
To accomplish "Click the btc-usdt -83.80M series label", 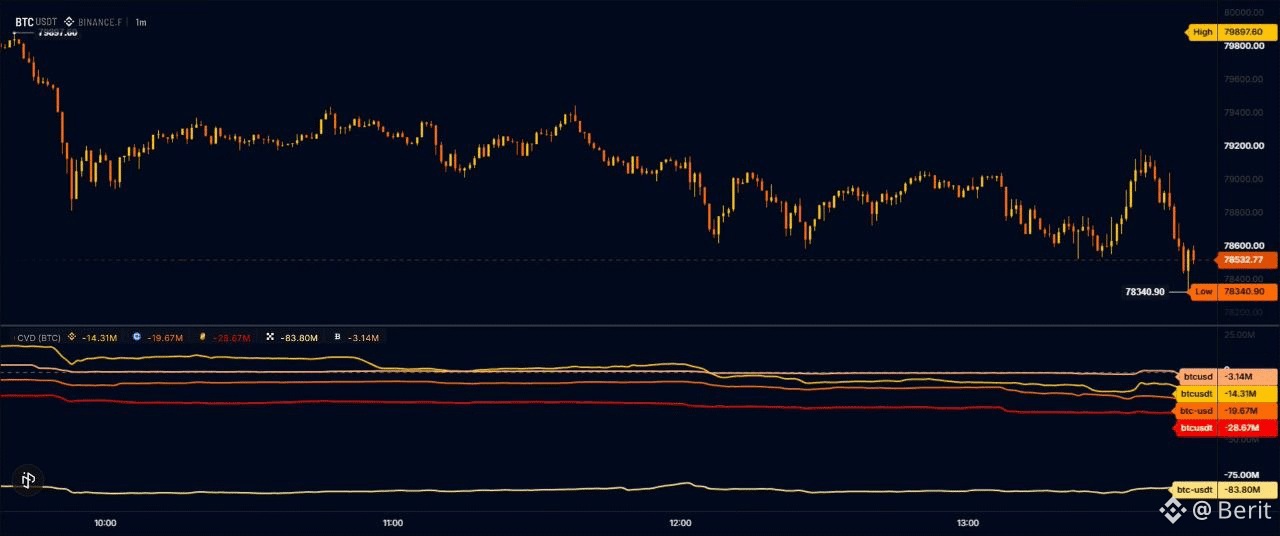I will click(1226, 490).
